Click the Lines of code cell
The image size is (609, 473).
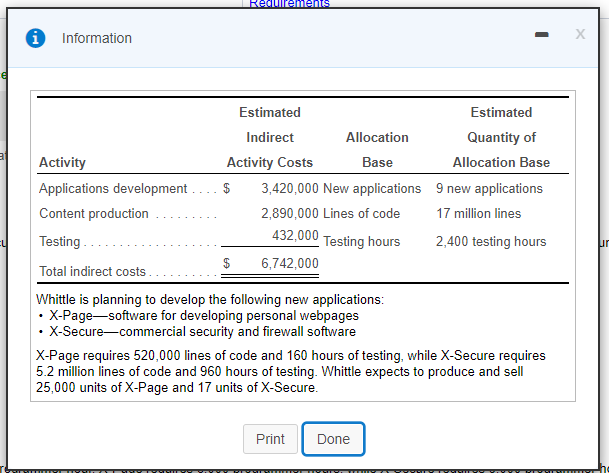point(362,213)
